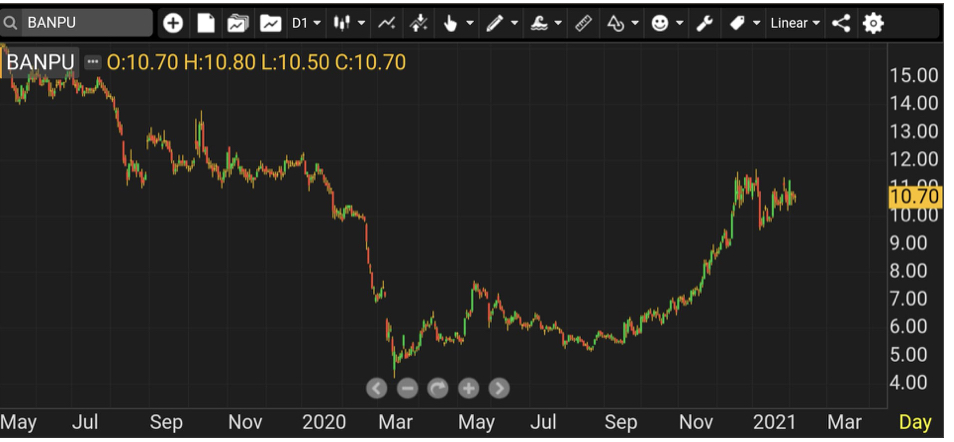Expand the emoji tool dropdown arrow

coord(680,23)
